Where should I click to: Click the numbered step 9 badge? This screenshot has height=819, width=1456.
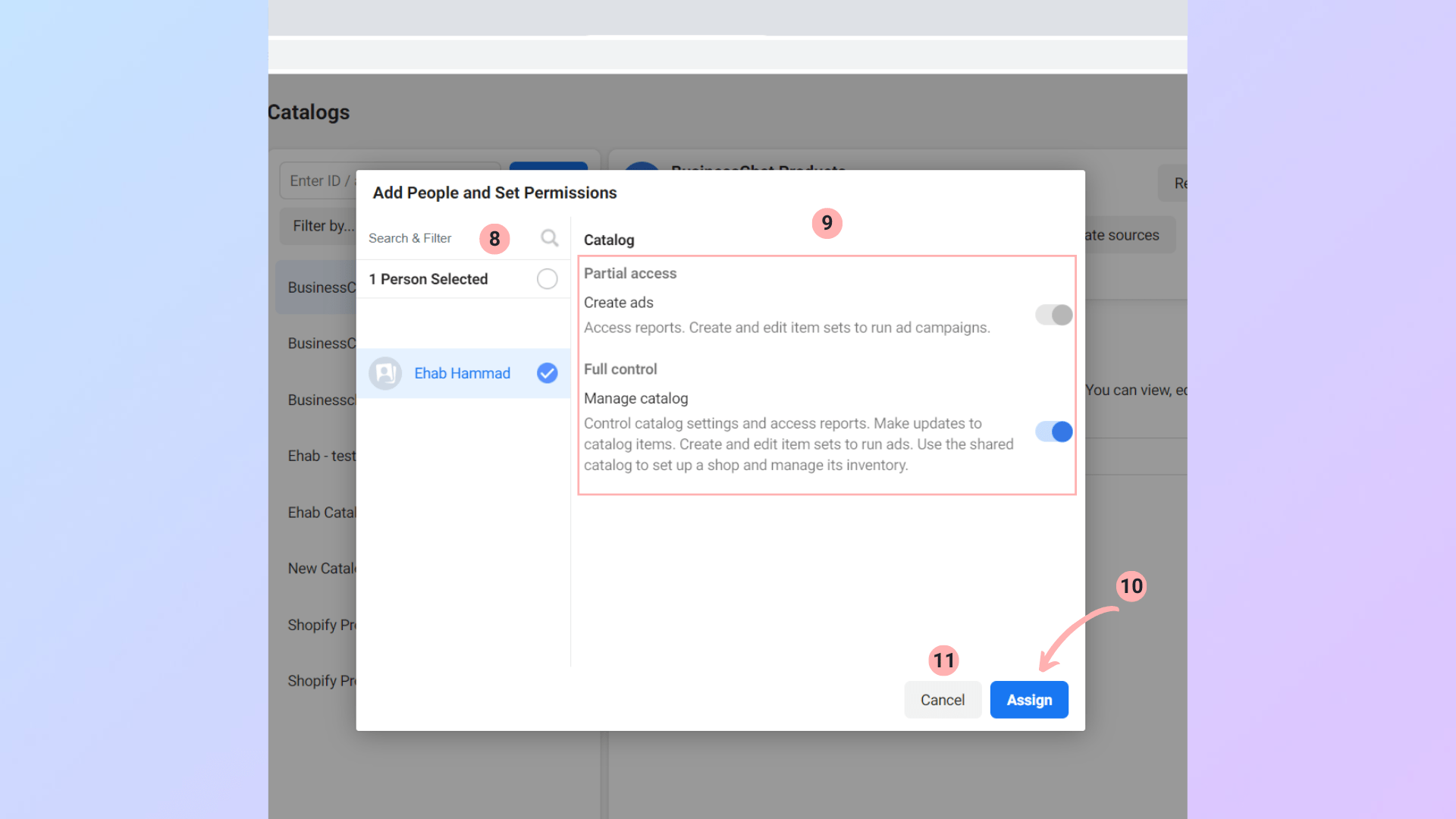[x=827, y=223]
